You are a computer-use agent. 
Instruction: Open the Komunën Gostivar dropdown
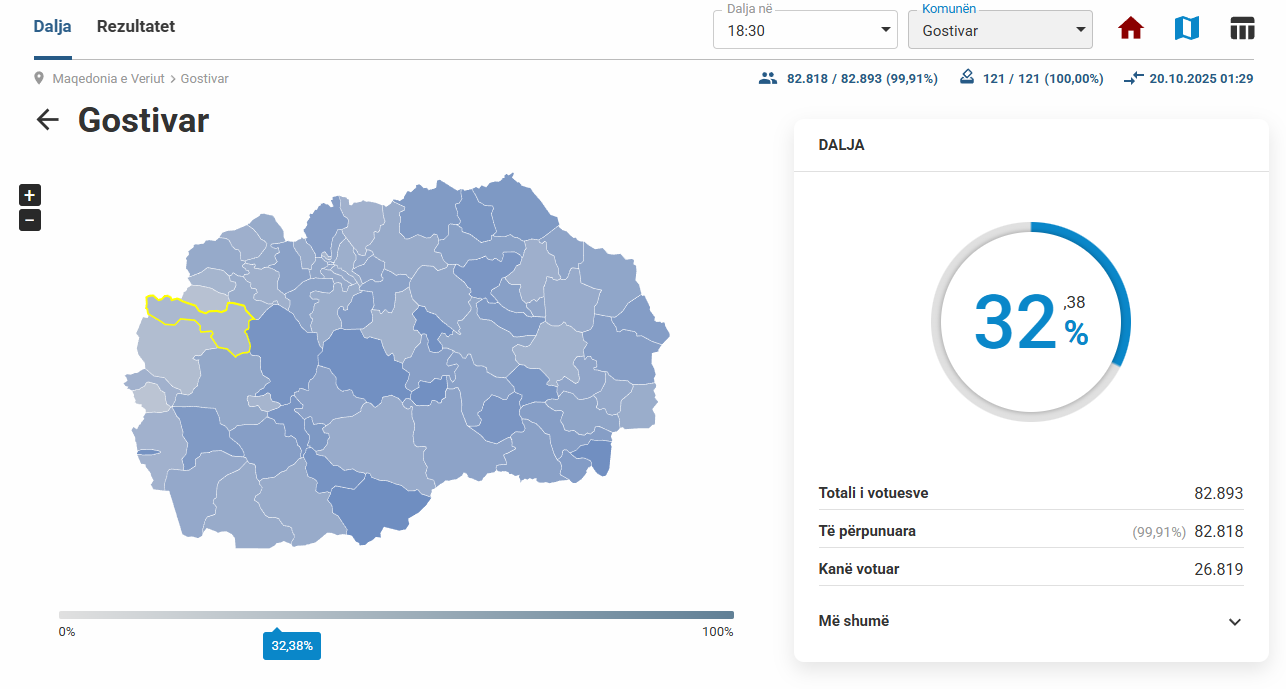pos(1000,30)
